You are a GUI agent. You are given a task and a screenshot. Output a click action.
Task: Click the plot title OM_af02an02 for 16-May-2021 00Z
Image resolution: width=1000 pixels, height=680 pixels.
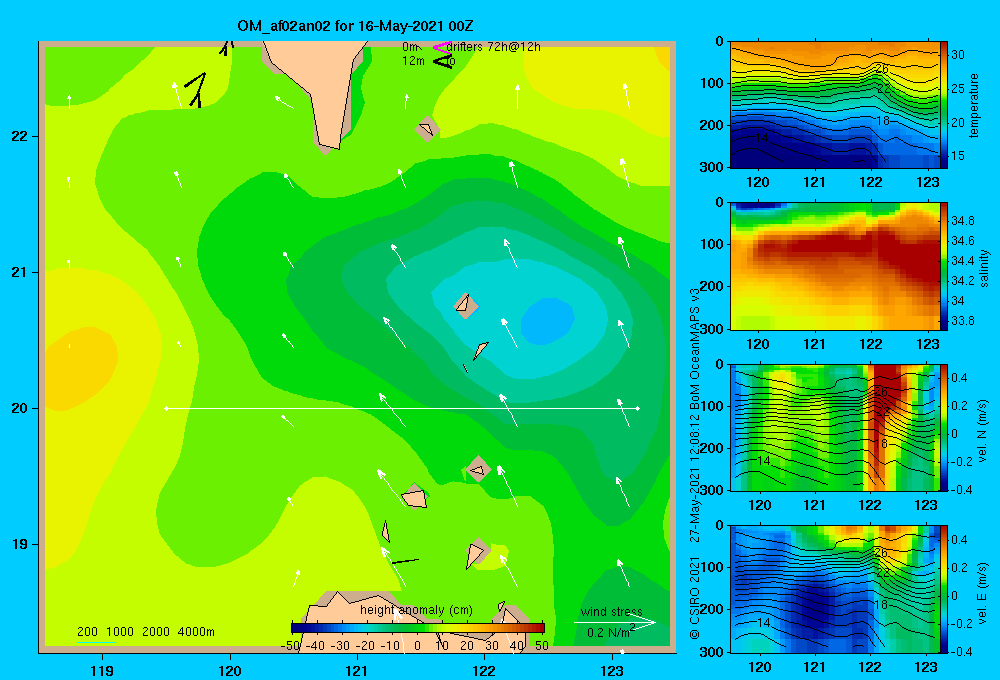coord(355,26)
